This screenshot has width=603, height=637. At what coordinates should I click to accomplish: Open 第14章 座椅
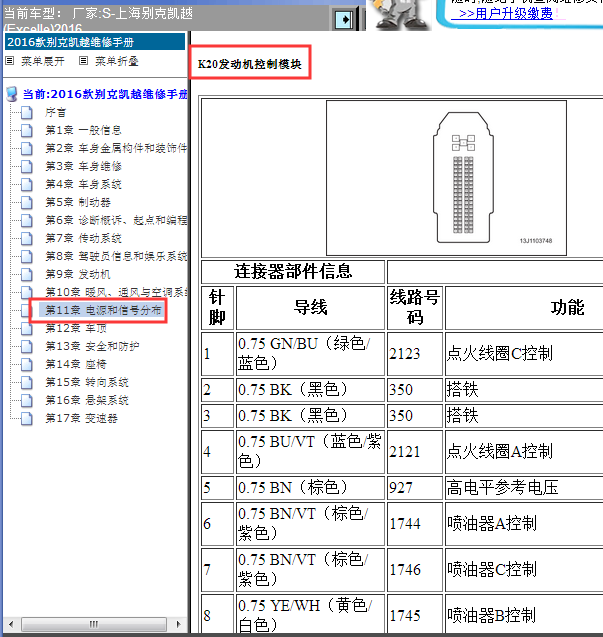coord(76,364)
